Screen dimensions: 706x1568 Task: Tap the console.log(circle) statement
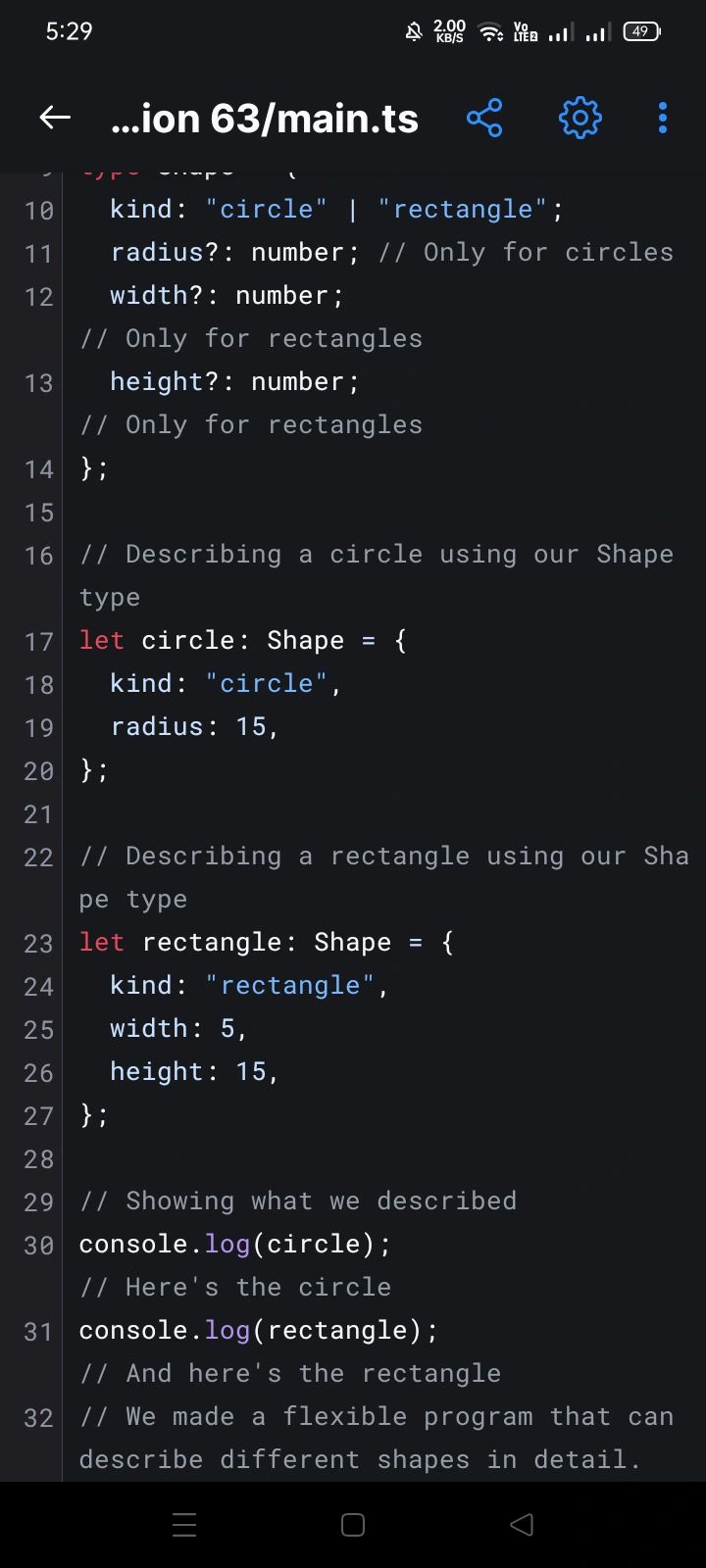(x=234, y=1245)
